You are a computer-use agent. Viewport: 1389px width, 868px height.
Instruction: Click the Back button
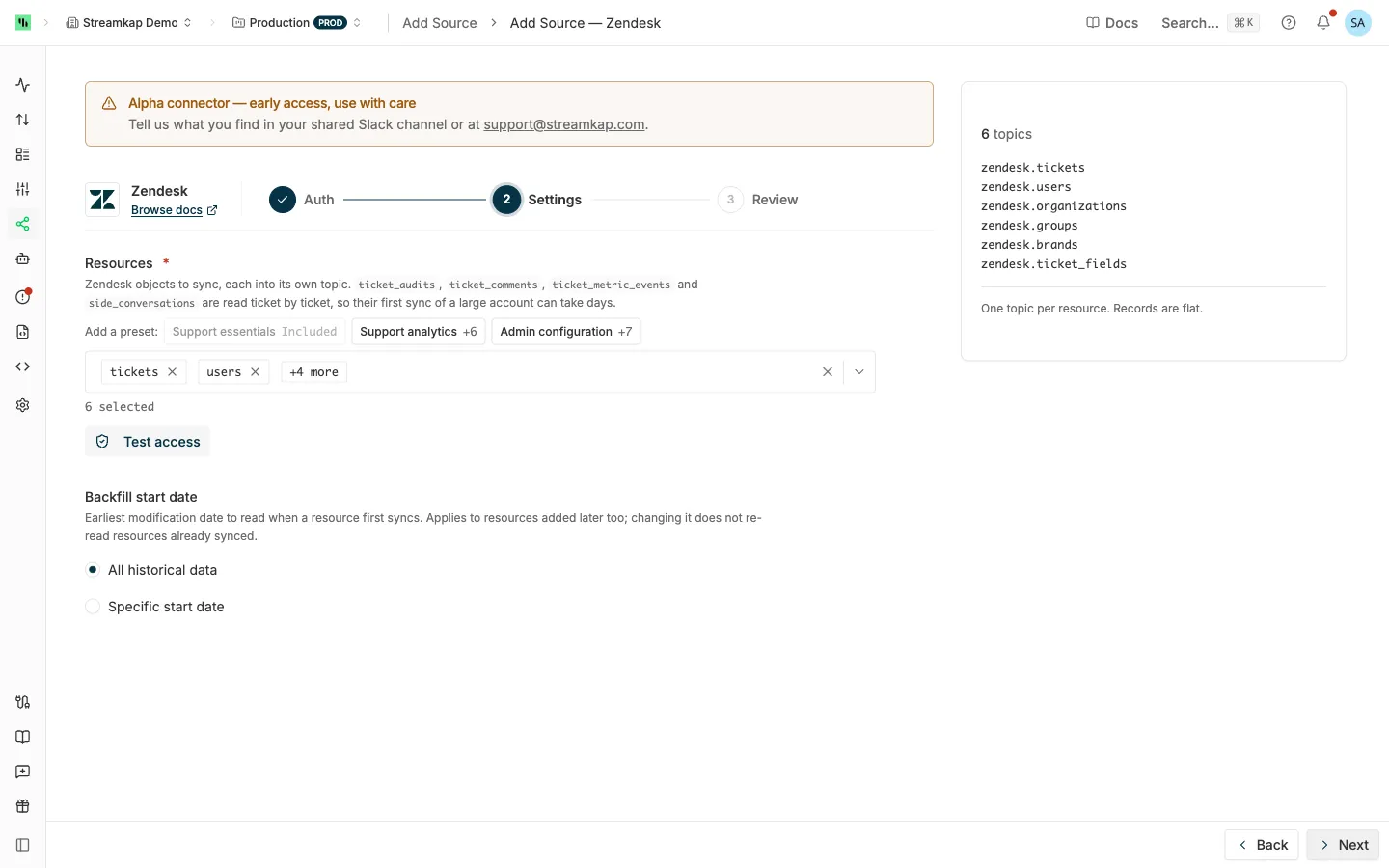point(1262,845)
